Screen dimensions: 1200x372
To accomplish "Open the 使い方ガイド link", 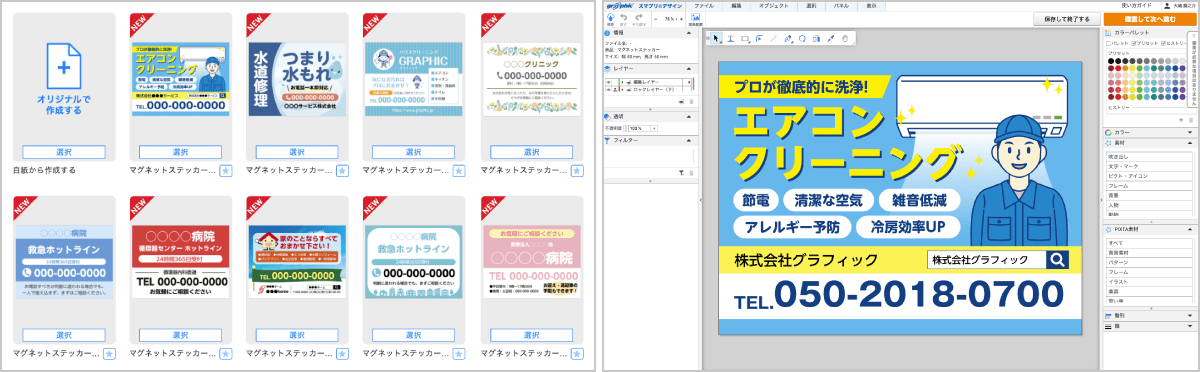I will click(x=1137, y=5).
